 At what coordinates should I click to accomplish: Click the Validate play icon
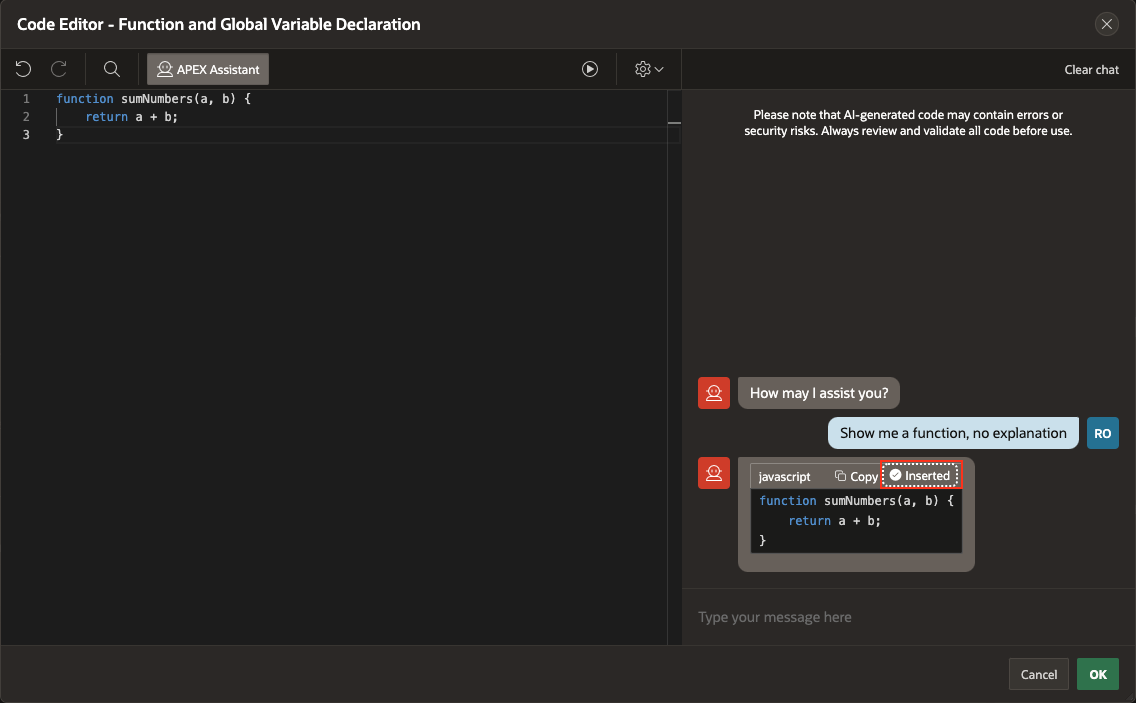click(590, 69)
